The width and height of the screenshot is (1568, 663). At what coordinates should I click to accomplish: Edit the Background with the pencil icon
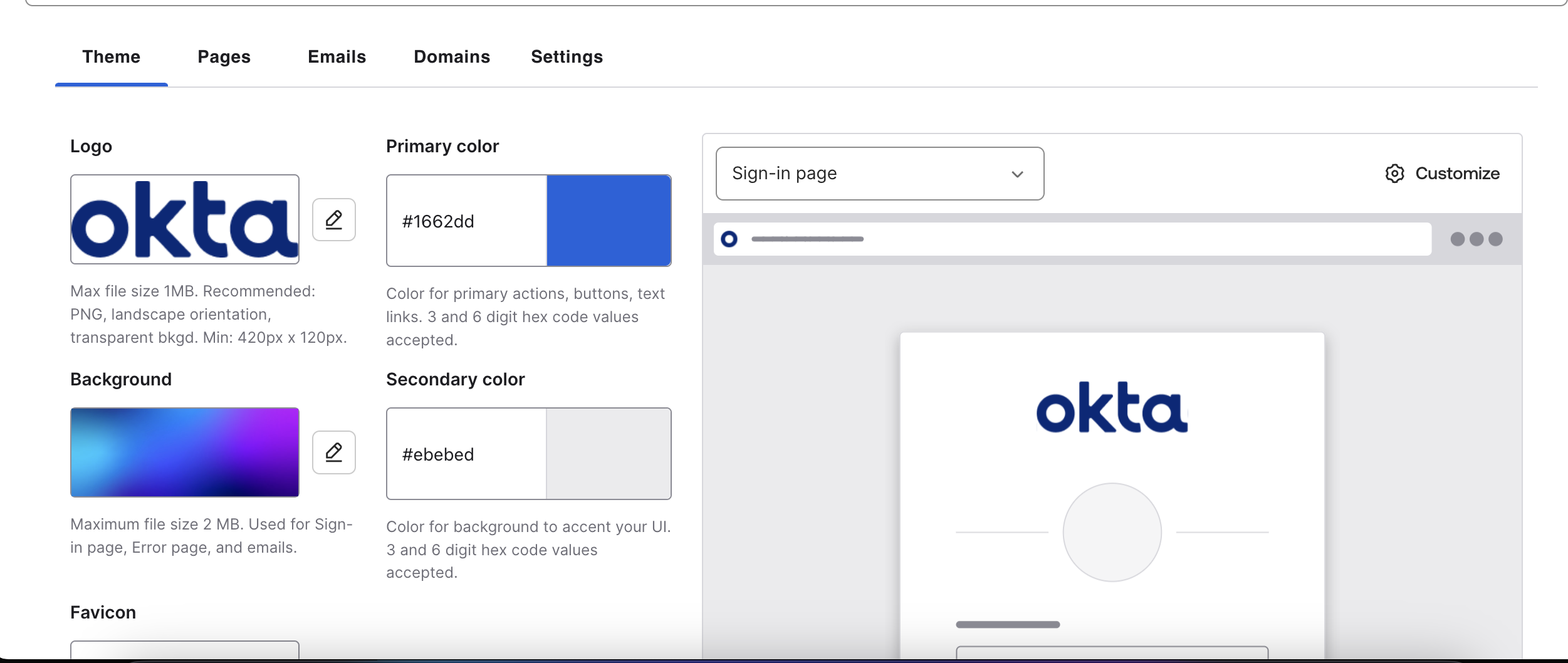334,452
